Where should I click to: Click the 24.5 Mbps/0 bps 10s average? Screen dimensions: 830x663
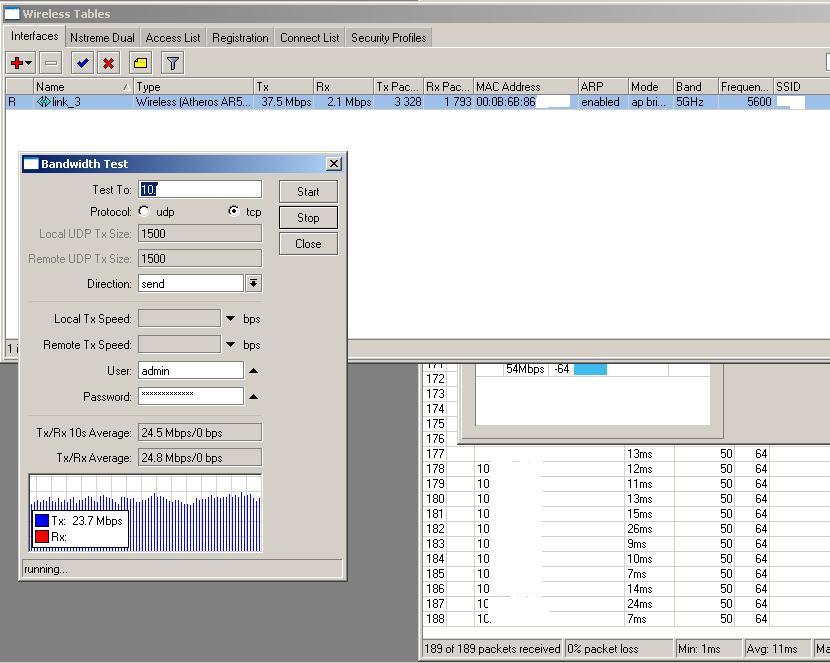click(x=200, y=432)
